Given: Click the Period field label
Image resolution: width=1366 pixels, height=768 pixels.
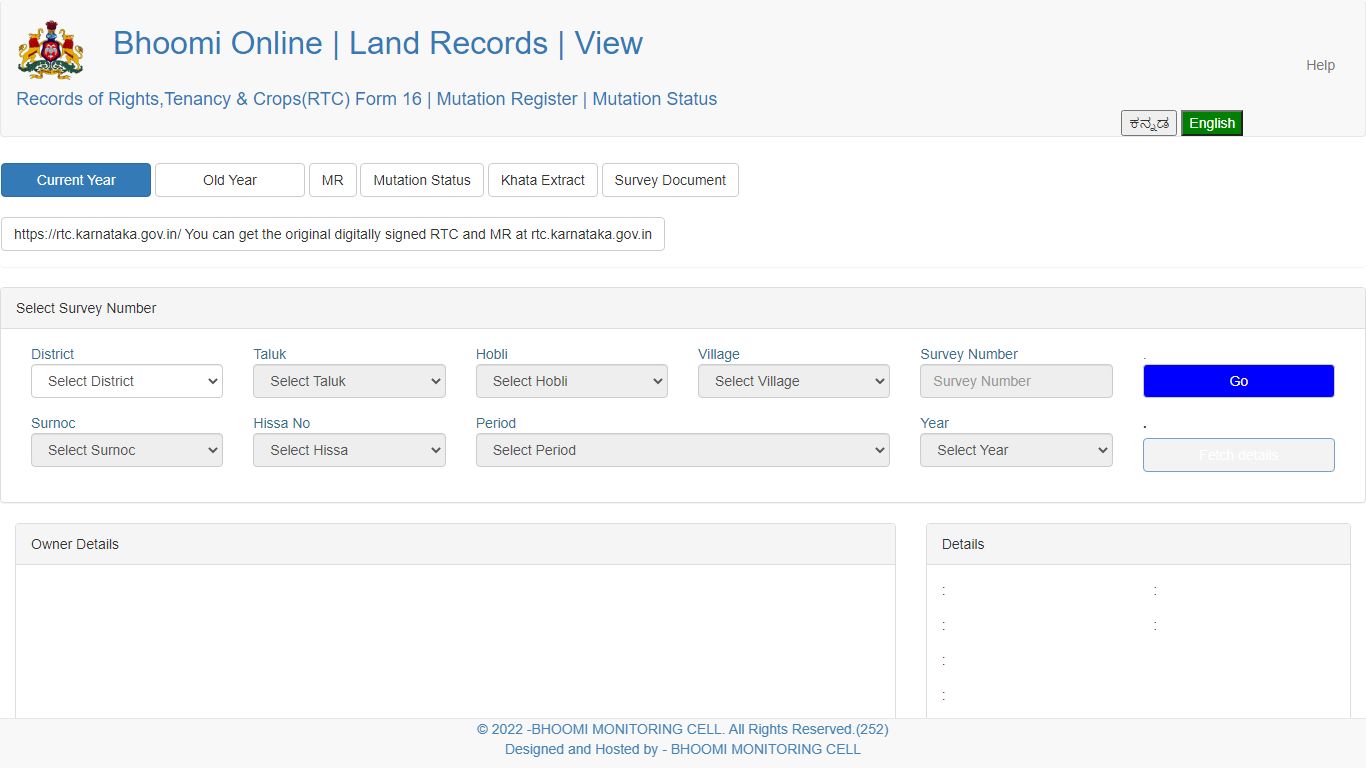Looking at the screenshot, I should click(x=496, y=423).
